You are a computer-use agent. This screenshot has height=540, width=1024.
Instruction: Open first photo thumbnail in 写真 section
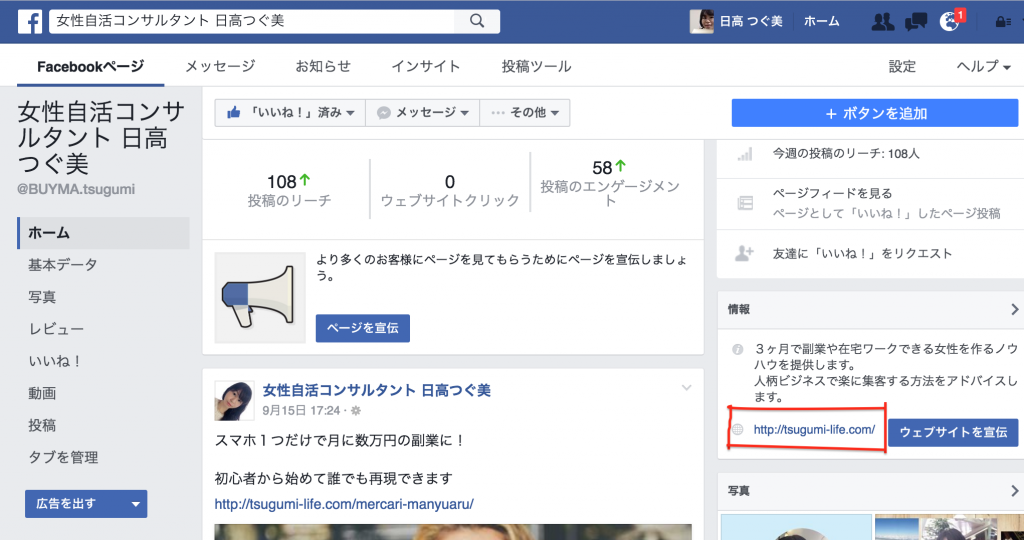click(796, 527)
